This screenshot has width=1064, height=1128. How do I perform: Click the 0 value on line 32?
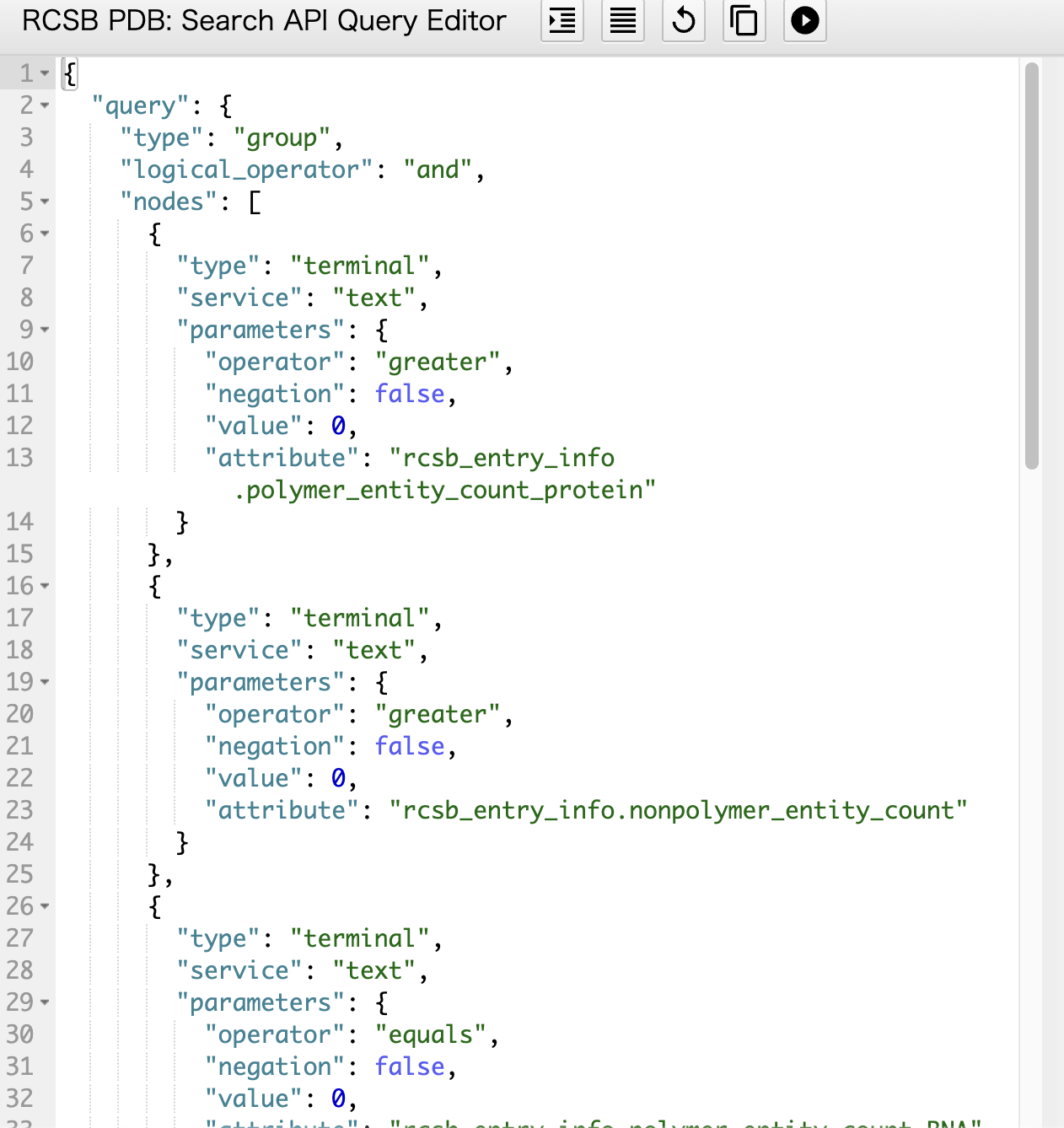[x=338, y=1098]
